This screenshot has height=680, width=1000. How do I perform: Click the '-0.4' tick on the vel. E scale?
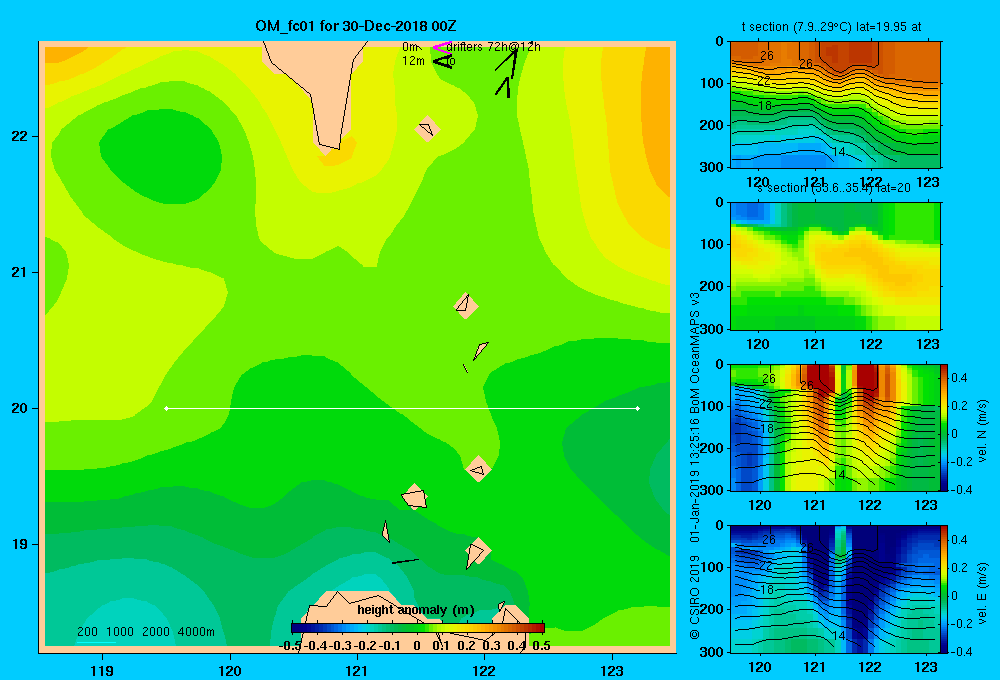pyautogui.click(x=961, y=651)
